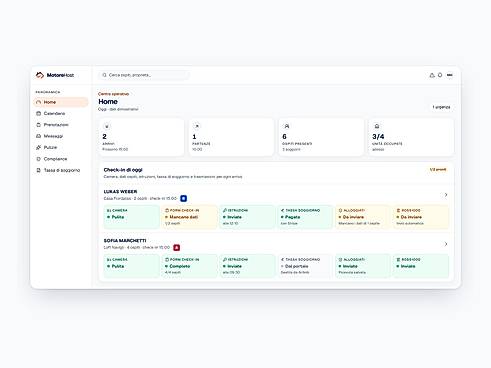Viewport: 491px width, 368px height.
Task: Open the Unità occupate card showing 3/4
Action: pos(411,137)
